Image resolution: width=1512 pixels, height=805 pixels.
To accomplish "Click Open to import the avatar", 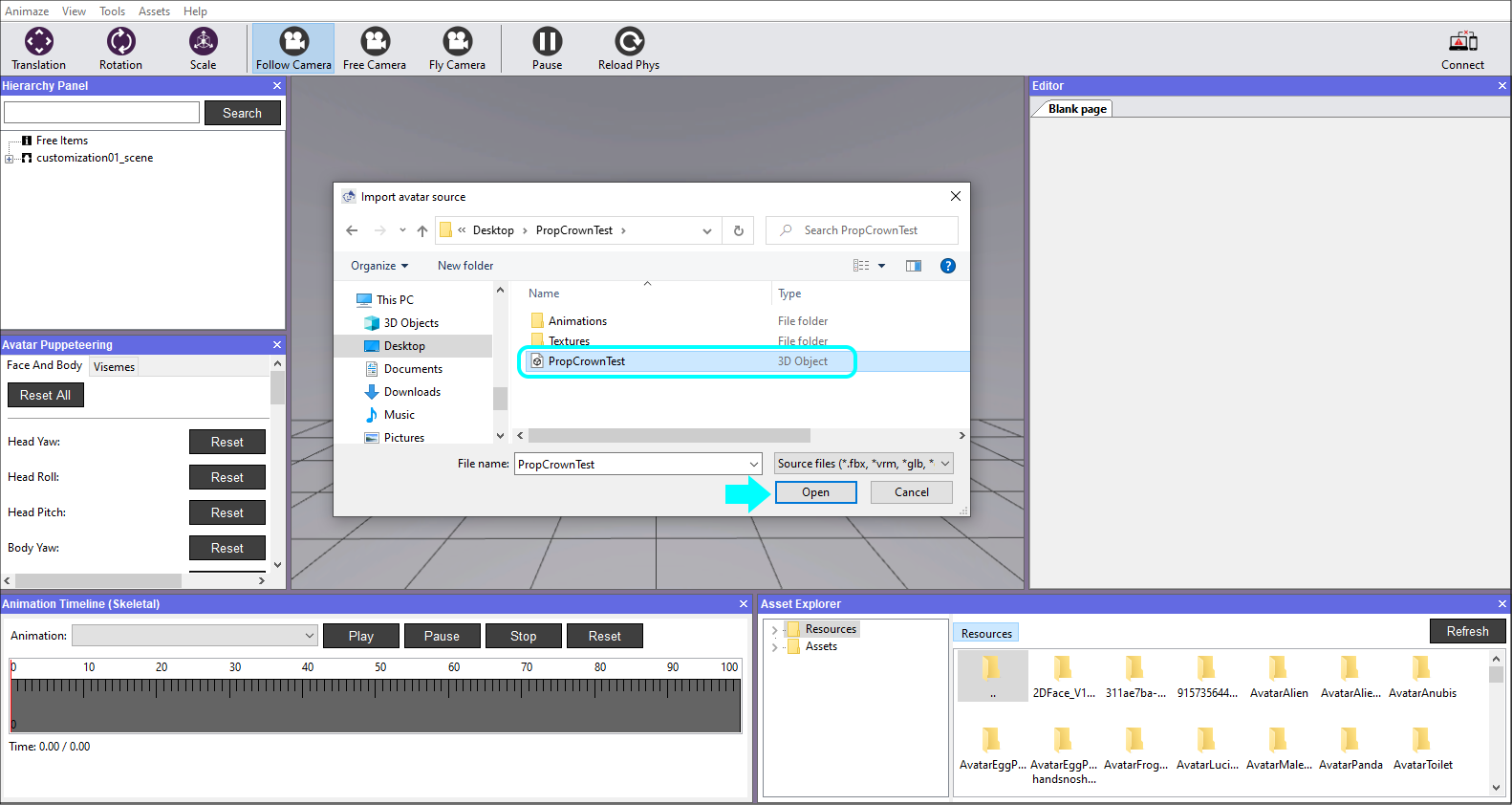I will [x=815, y=492].
